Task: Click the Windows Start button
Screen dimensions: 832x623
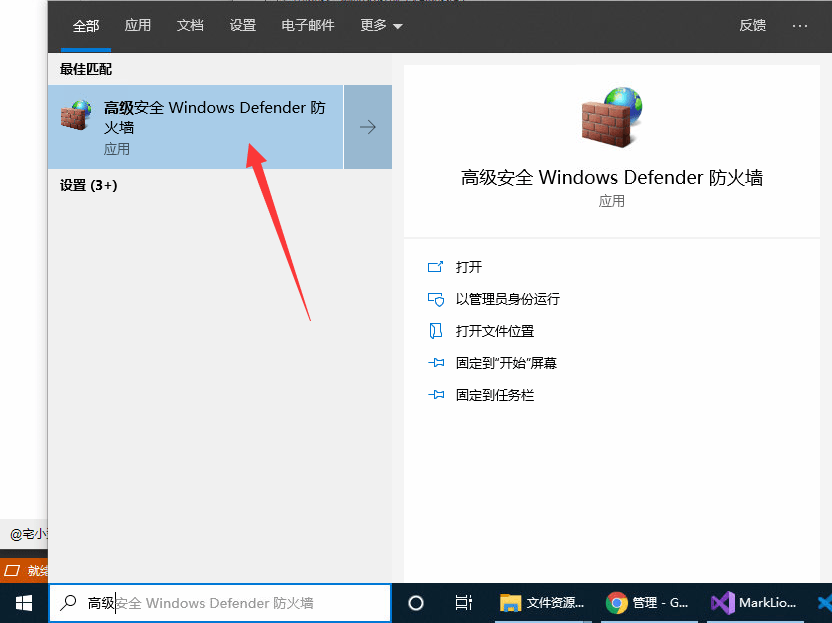Action: [x=24, y=603]
